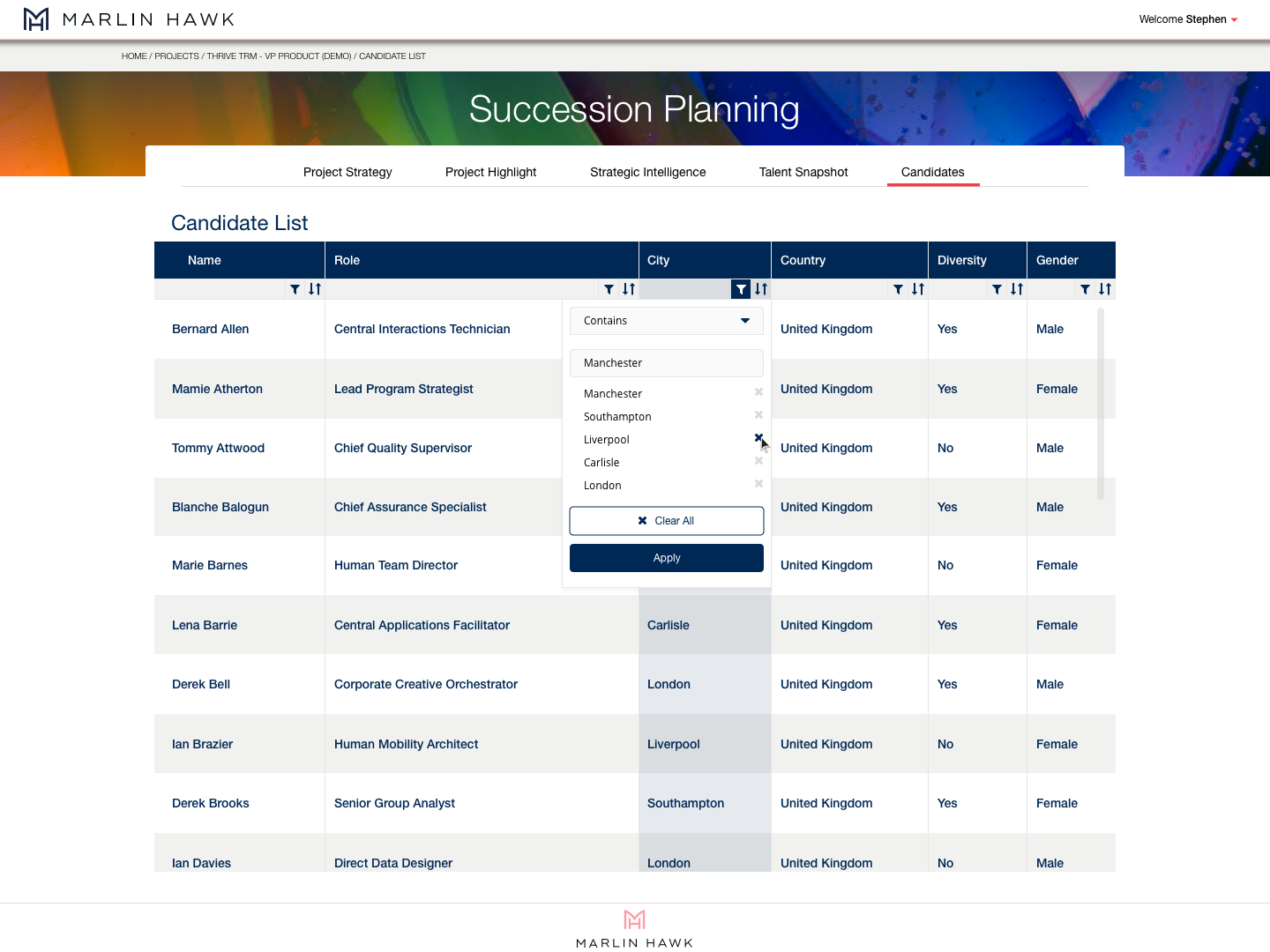Open the Gender column filter icon
Screen dimensions: 1270x952
tap(1086, 289)
